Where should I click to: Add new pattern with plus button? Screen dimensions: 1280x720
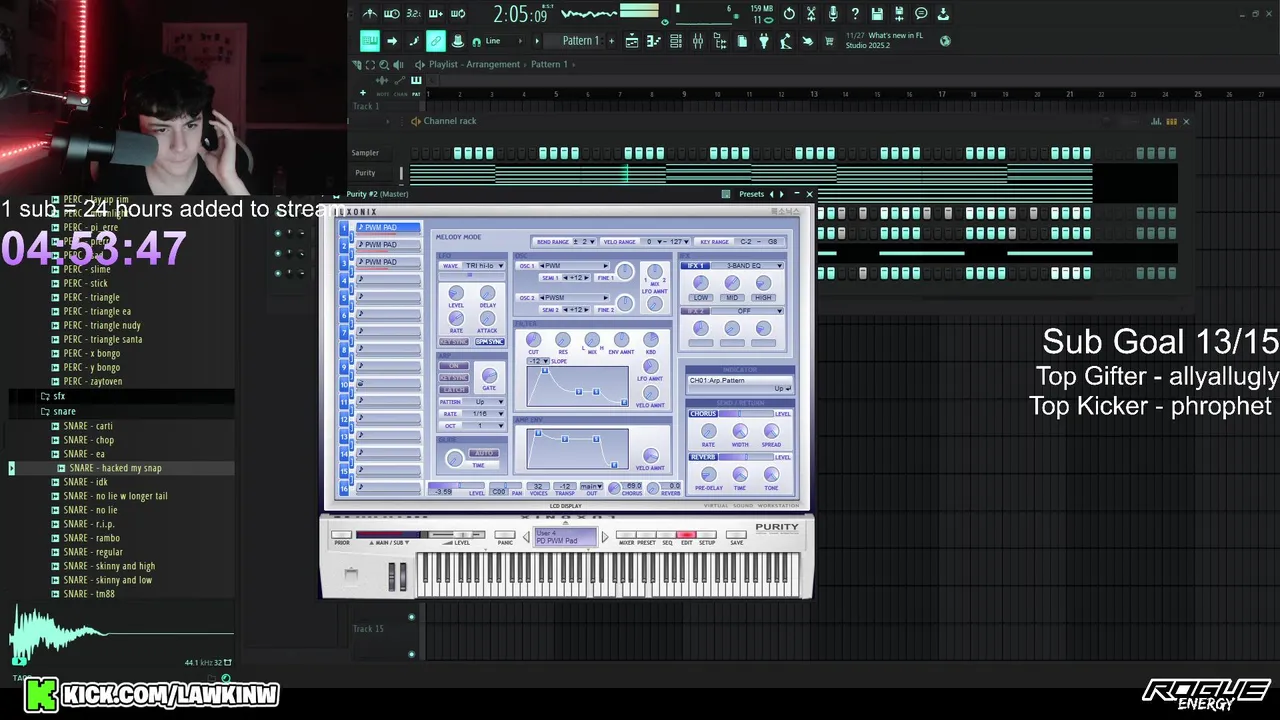[611, 41]
